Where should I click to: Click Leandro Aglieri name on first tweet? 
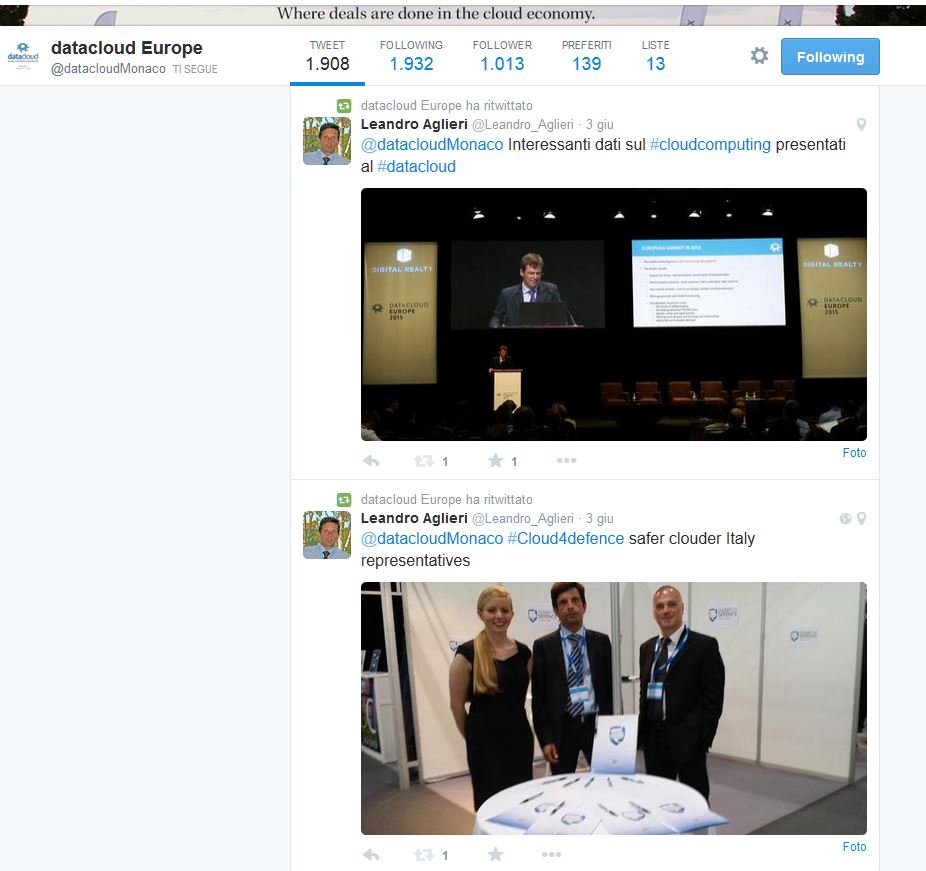coord(414,124)
